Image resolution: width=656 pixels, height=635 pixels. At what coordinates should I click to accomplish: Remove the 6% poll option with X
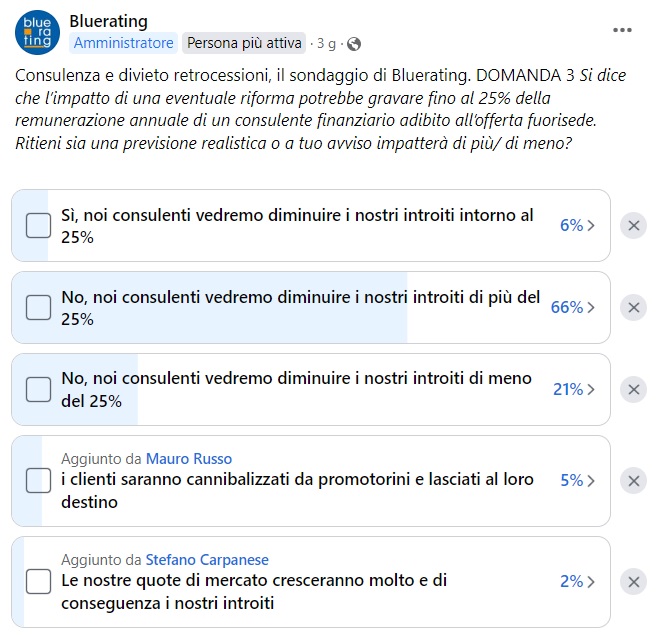click(633, 225)
